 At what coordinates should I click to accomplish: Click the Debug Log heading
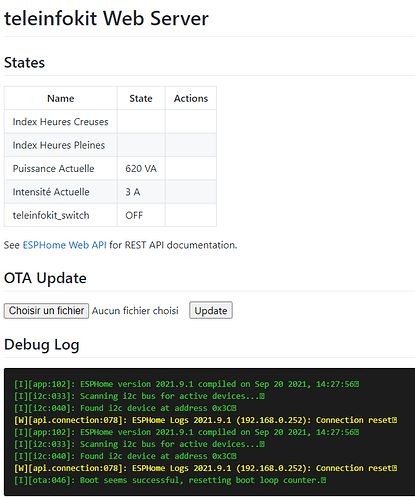(42, 345)
